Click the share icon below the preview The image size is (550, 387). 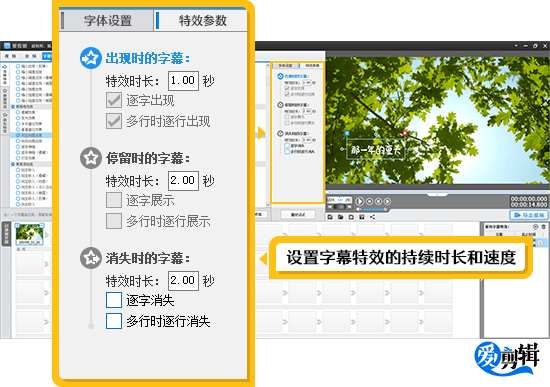pos(373,217)
